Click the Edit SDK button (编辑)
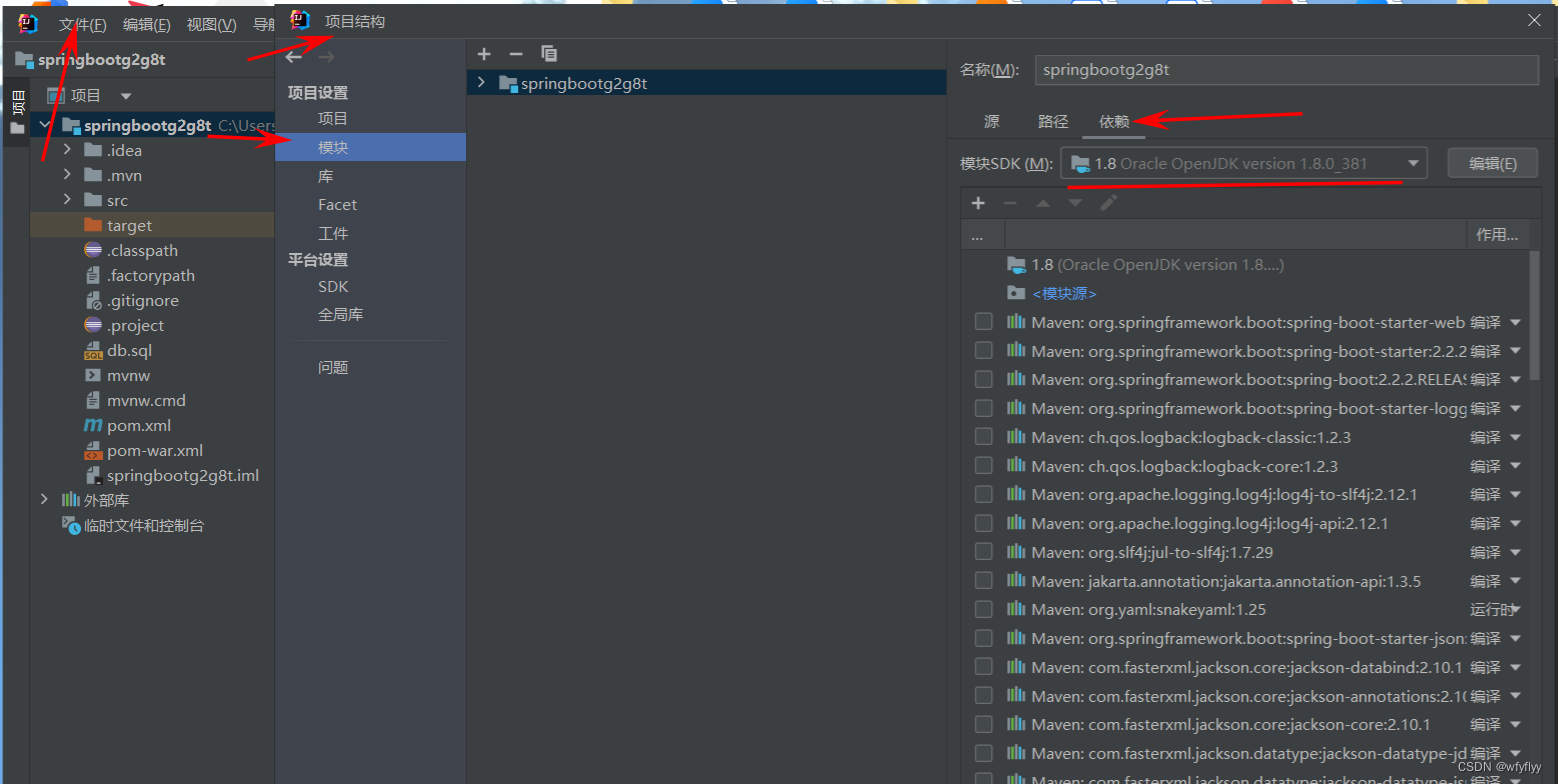 pyautogui.click(x=1492, y=164)
